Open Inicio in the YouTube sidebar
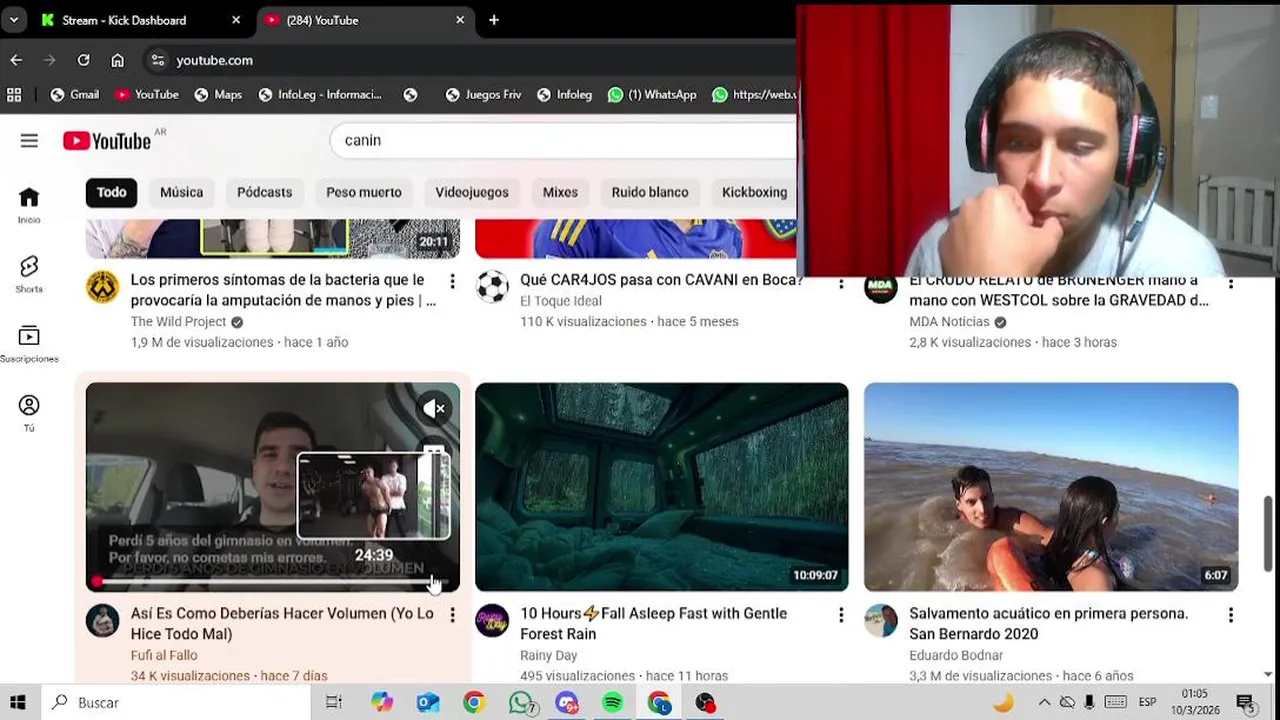Screen dimensions: 1280x720 point(29,205)
